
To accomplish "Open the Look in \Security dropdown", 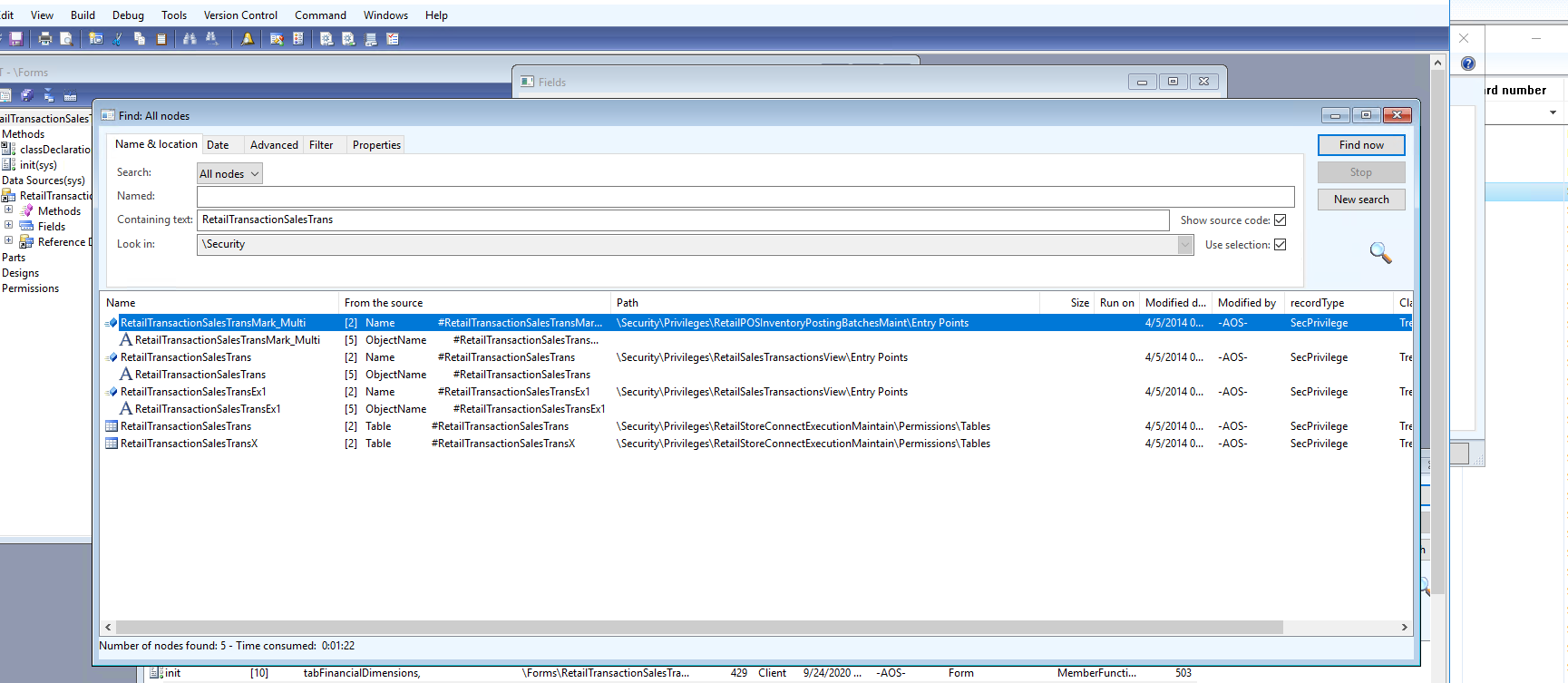I will point(1185,244).
